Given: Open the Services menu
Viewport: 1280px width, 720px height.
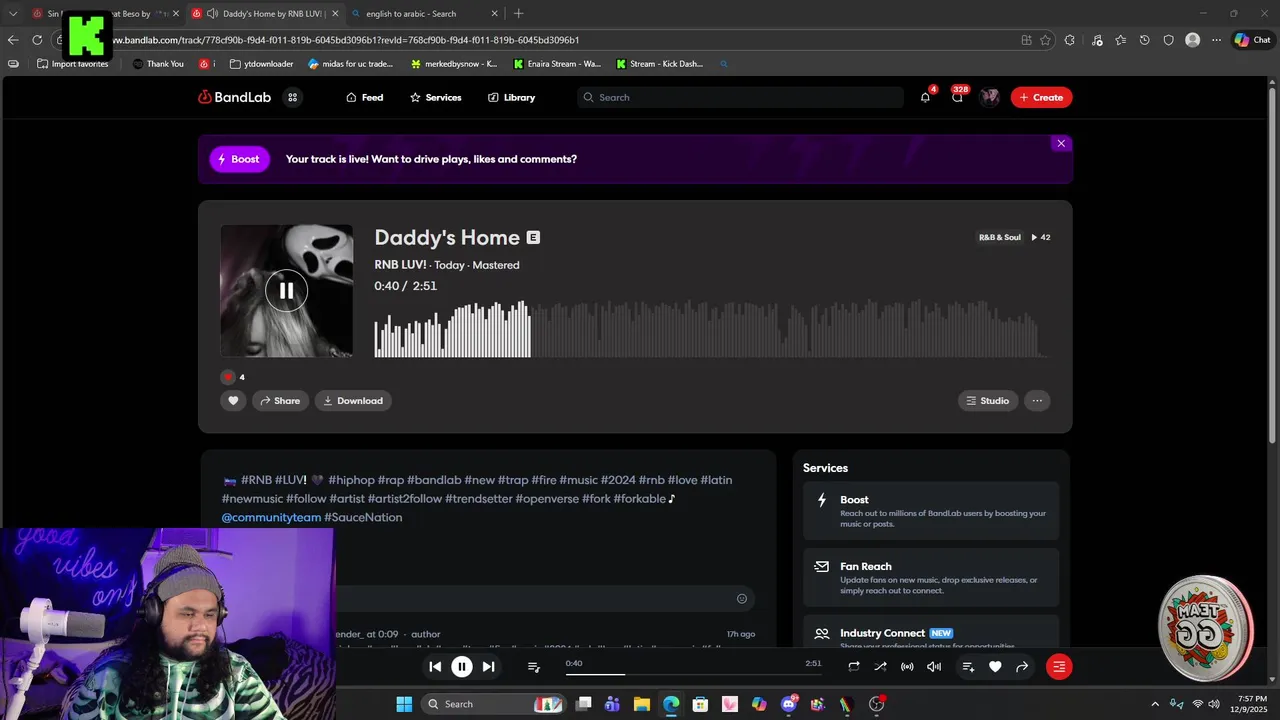Looking at the screenshot, I should [435, 97].
